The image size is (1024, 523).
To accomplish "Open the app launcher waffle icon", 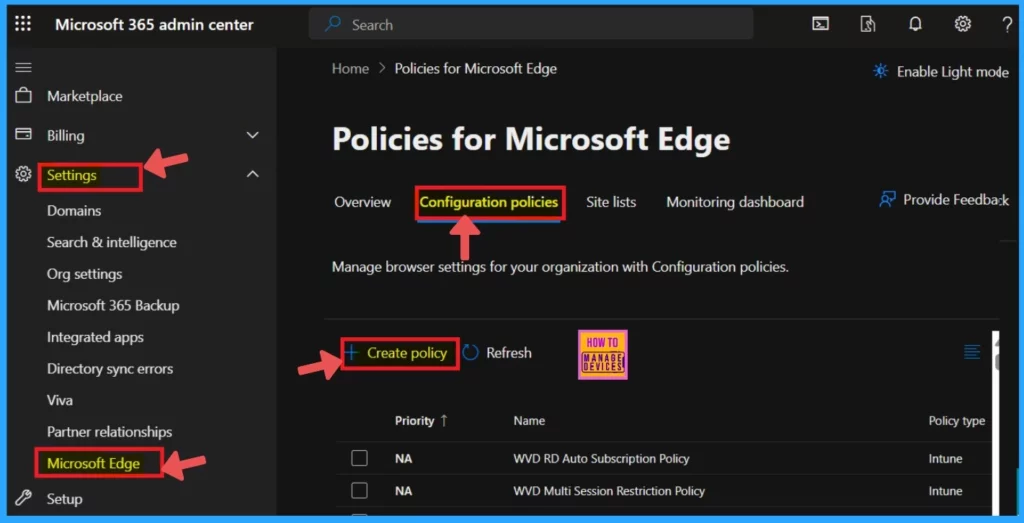I will tap(23, 25).
